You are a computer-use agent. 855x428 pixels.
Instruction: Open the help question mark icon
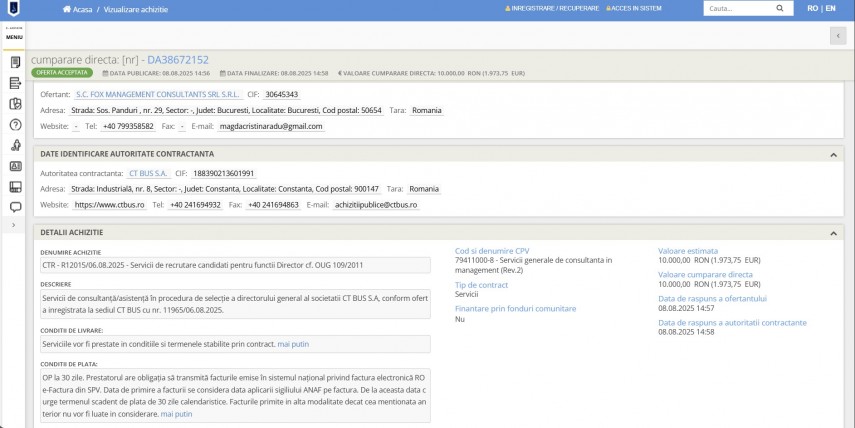tap(15, 124)
